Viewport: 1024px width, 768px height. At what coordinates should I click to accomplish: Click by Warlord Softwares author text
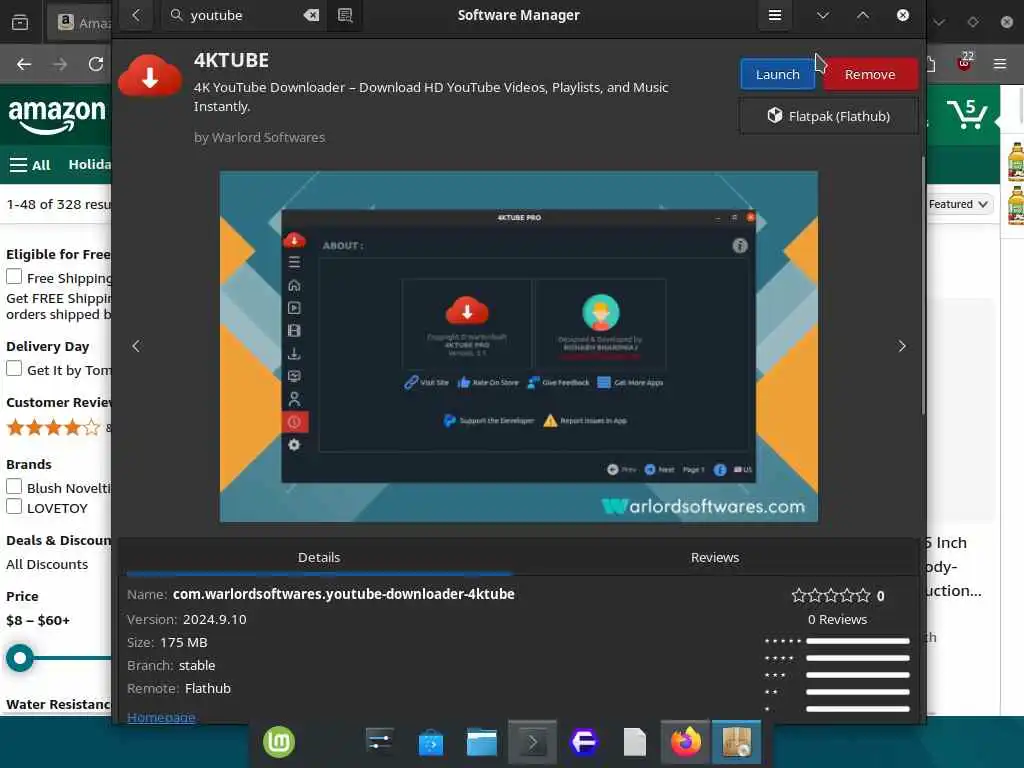pos(259,137)
